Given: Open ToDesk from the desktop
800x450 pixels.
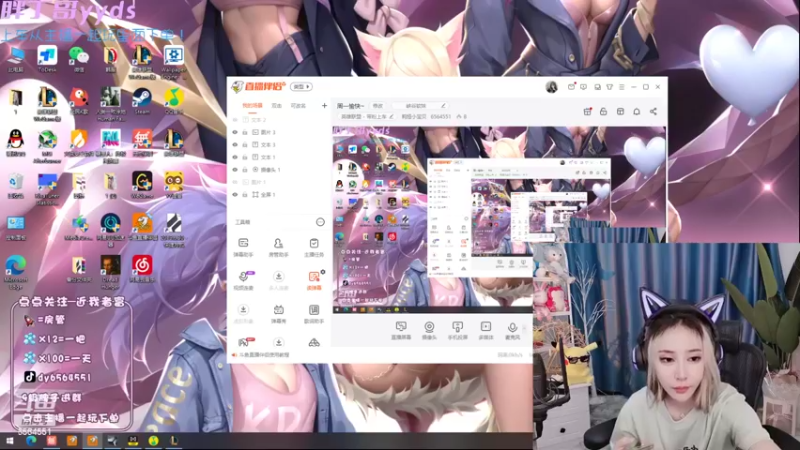Looking at the screenshot, I should pos(47,59).
